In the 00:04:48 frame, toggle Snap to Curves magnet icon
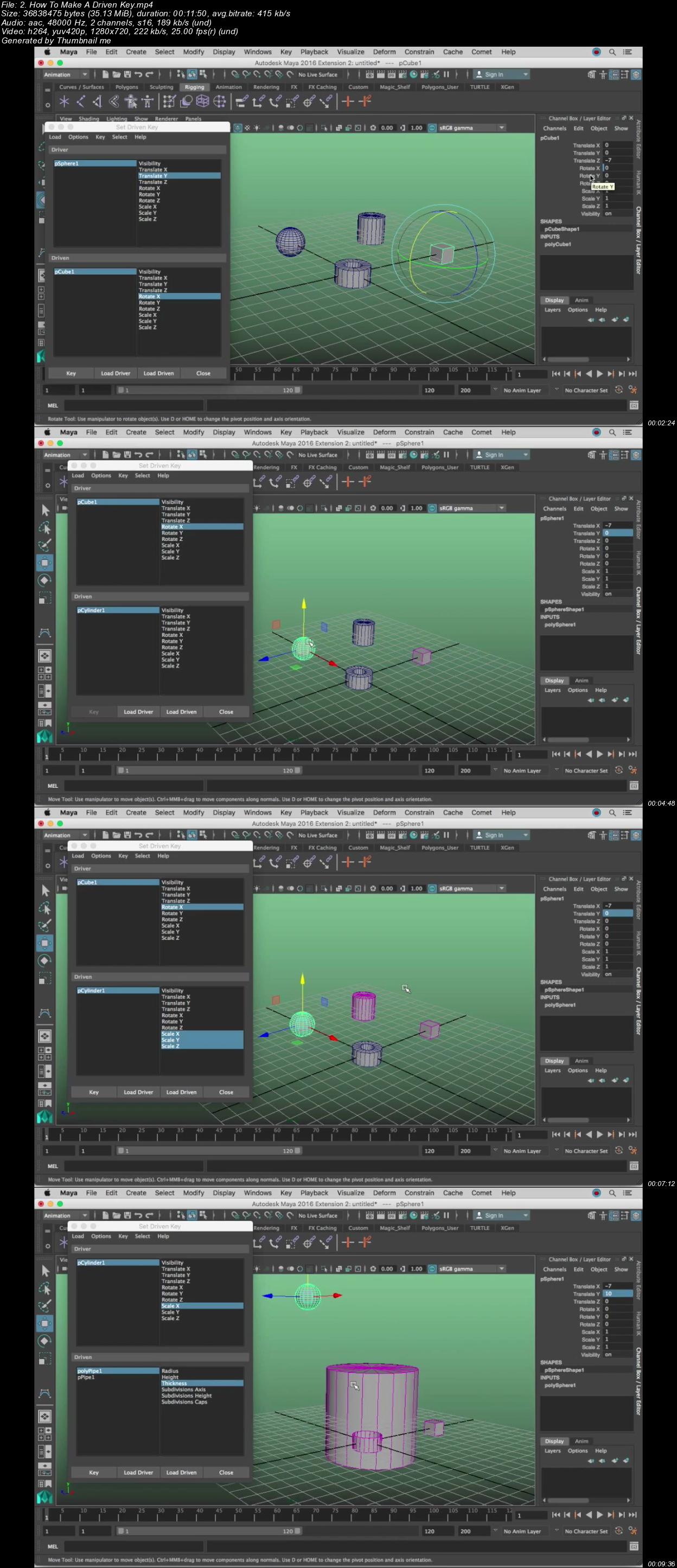 (x=246, y=455)
